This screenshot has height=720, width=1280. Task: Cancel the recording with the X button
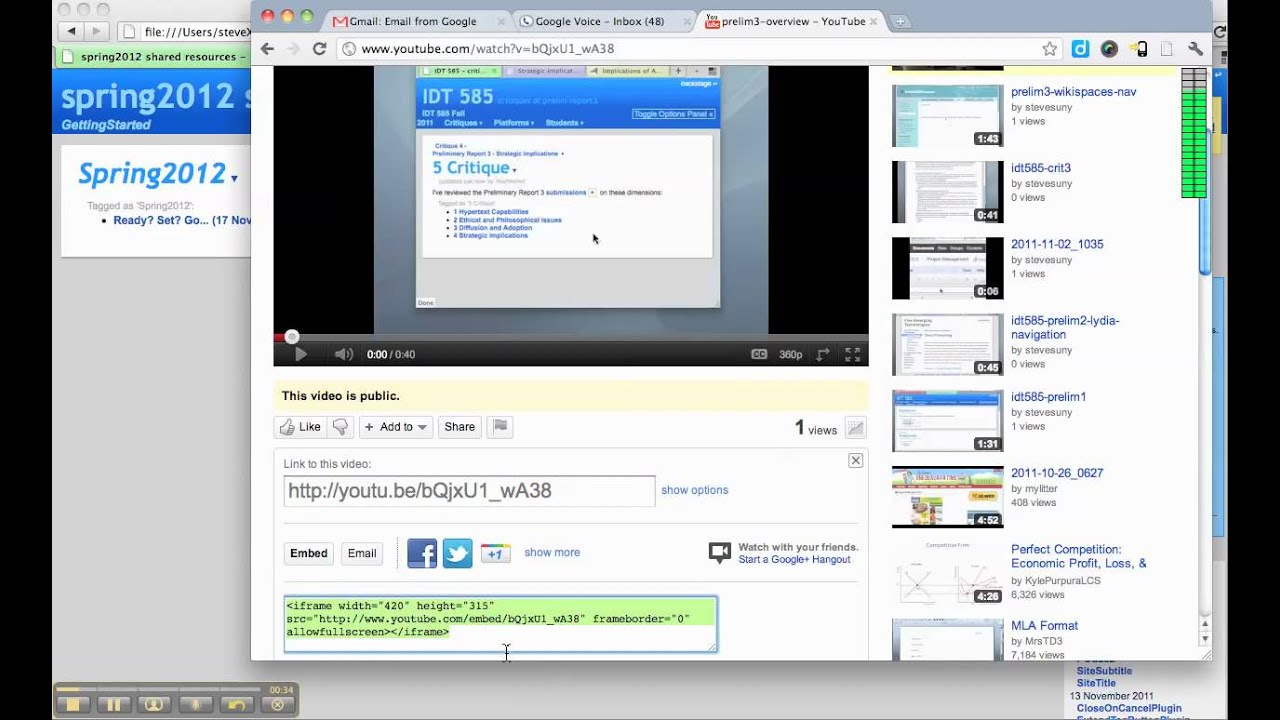277,704
